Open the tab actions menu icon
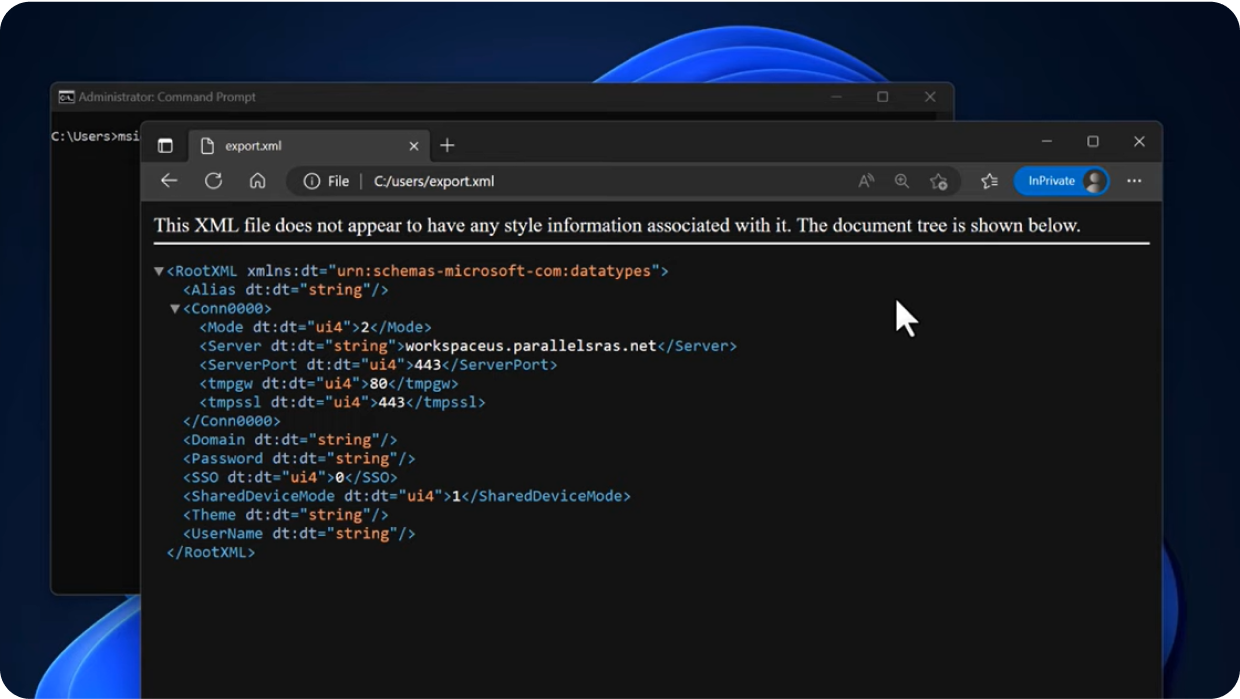Screen dimensions: 1240x699 pyautogui.click(x=165, y=146)
